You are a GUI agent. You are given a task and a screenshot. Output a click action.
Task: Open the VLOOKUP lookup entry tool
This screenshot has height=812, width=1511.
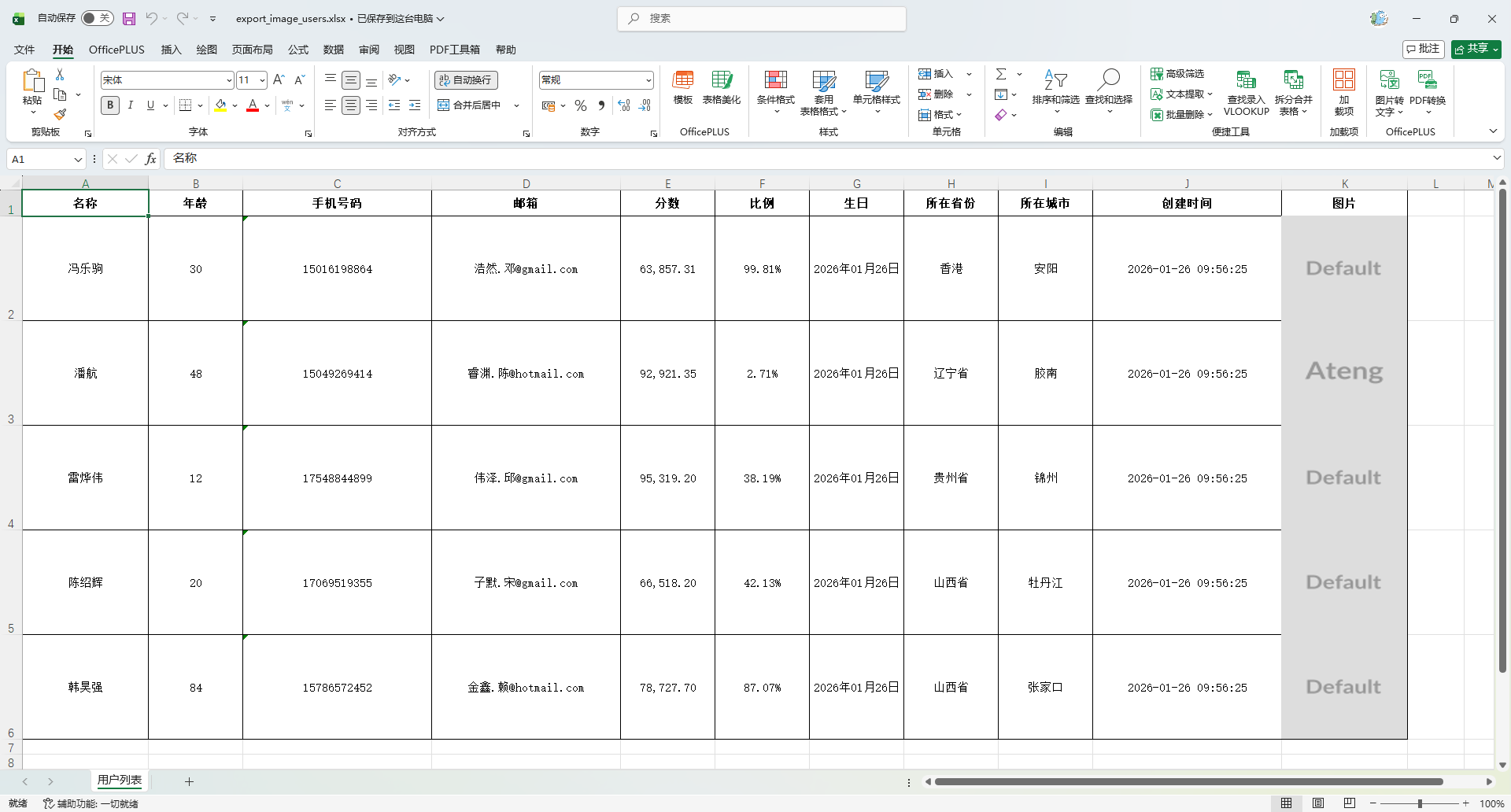[1246, 93]
